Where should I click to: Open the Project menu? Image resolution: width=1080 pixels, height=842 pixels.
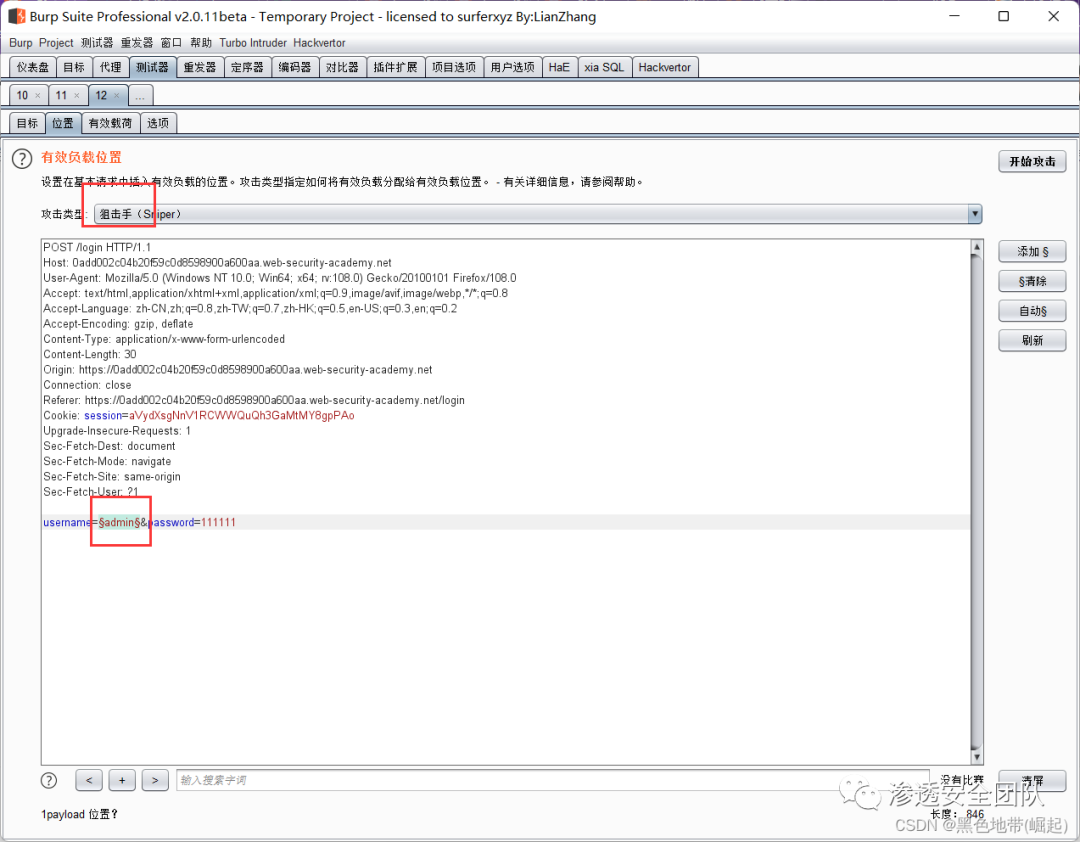[x=56, y=43]
